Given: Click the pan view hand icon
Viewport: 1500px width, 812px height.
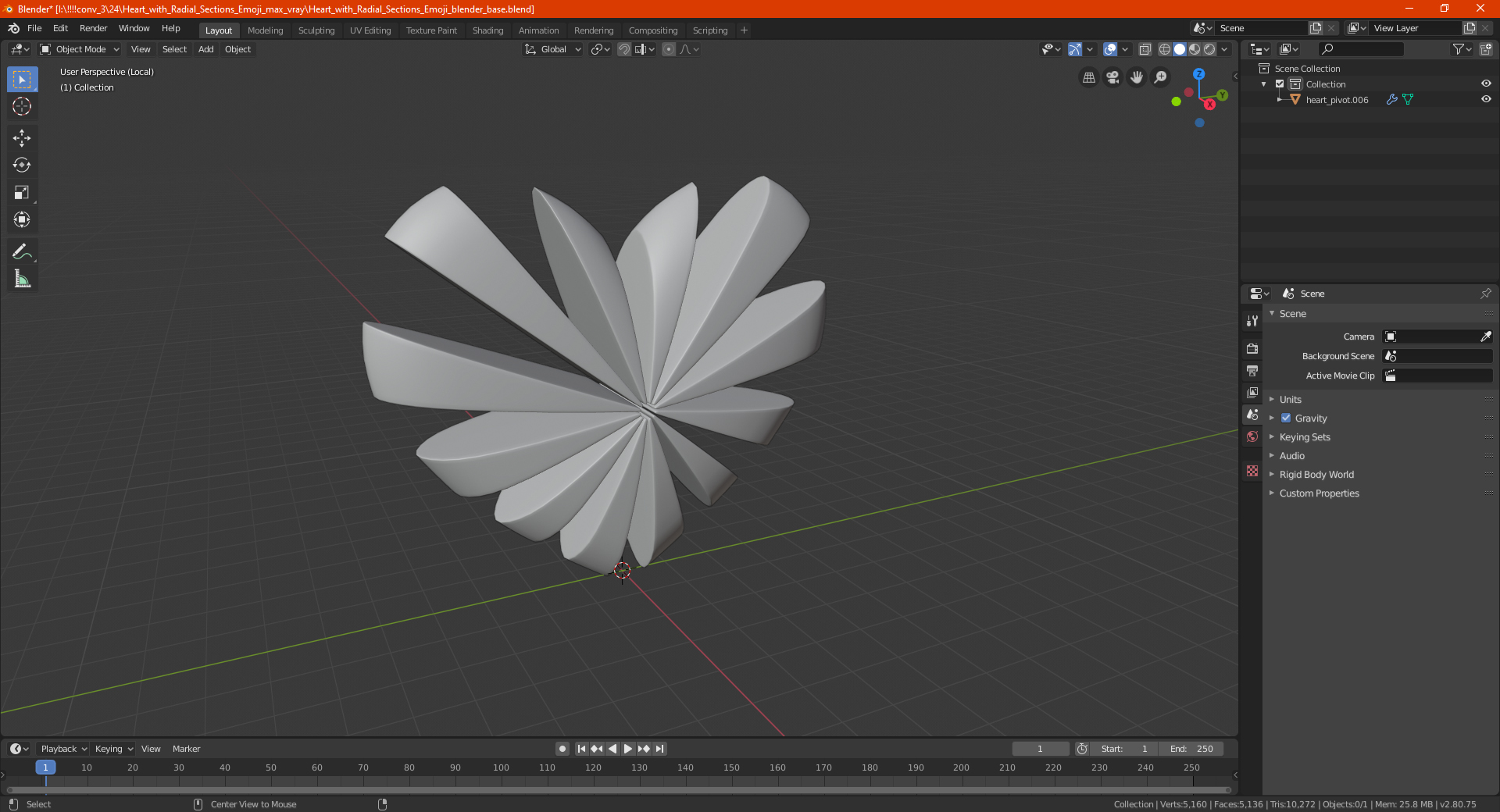Looking at the screenshot, I should (x=1137, y=77).
